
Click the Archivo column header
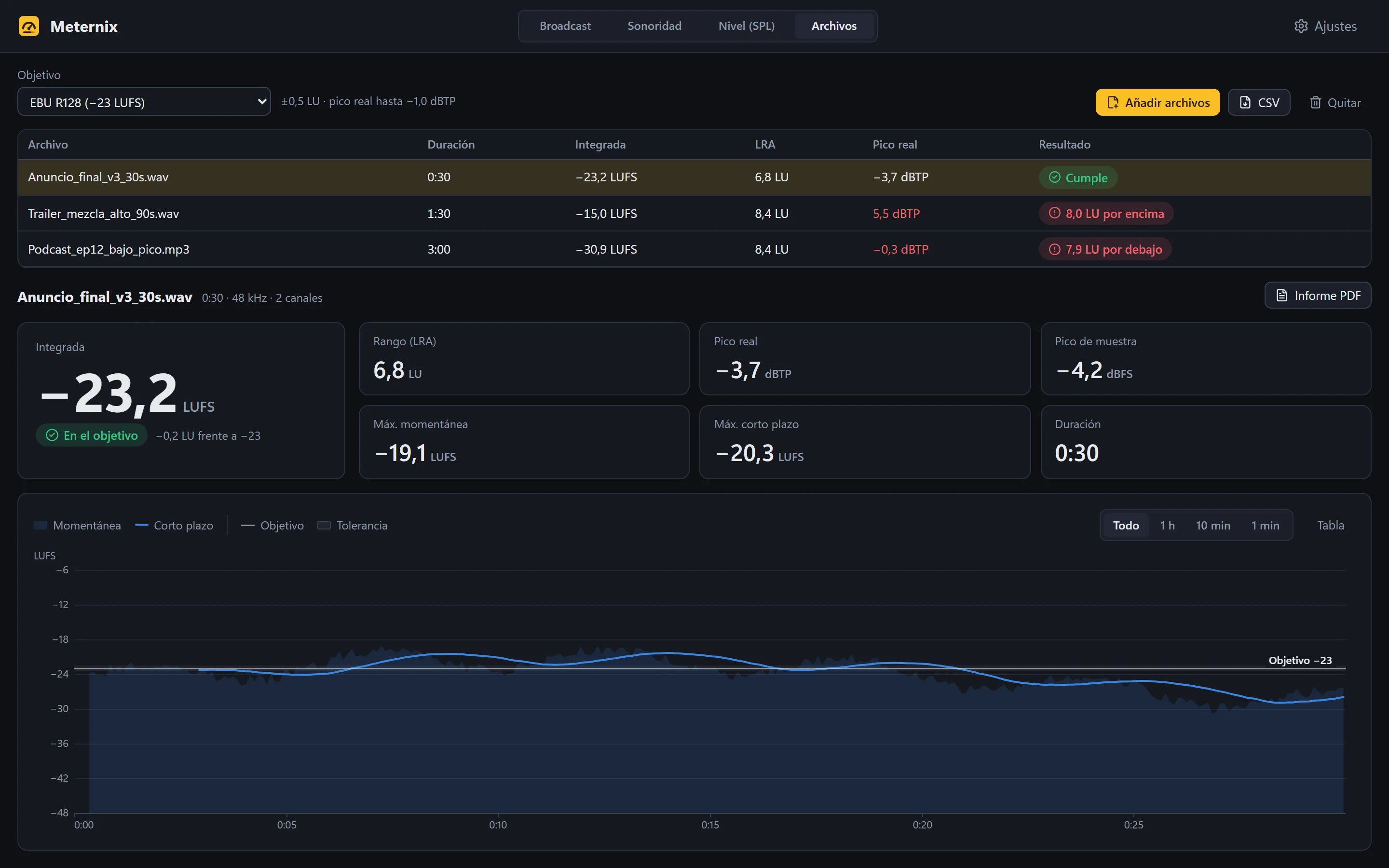pos(48,145)
